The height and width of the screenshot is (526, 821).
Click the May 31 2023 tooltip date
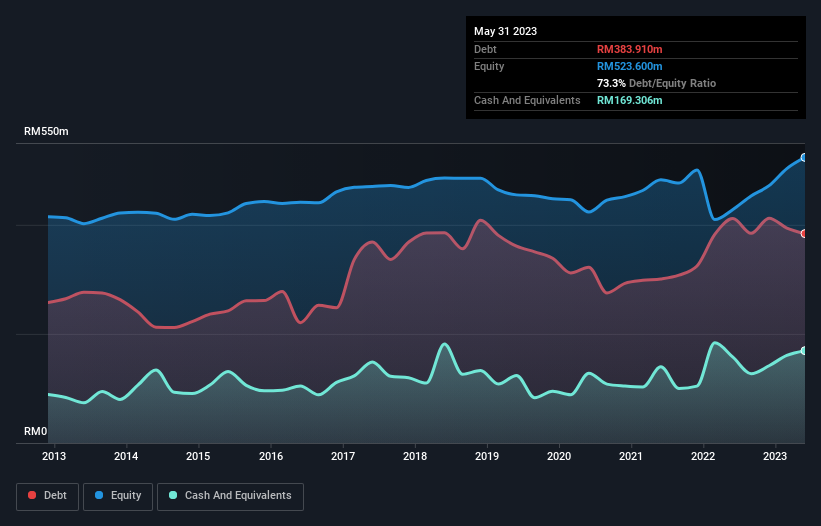(x=505, y=31)
